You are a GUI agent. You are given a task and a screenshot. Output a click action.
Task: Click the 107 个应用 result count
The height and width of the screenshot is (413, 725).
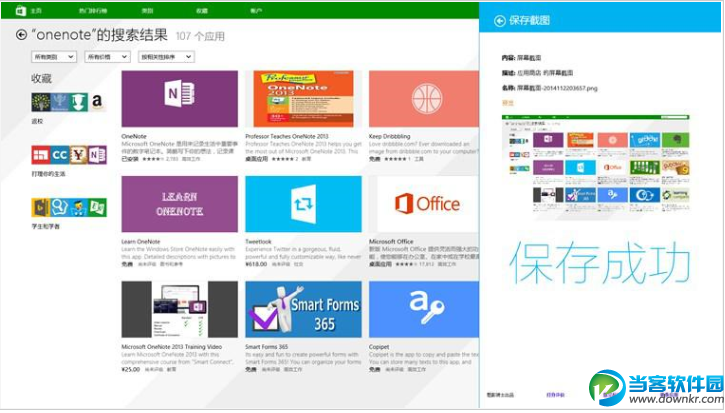pos(200,36)
